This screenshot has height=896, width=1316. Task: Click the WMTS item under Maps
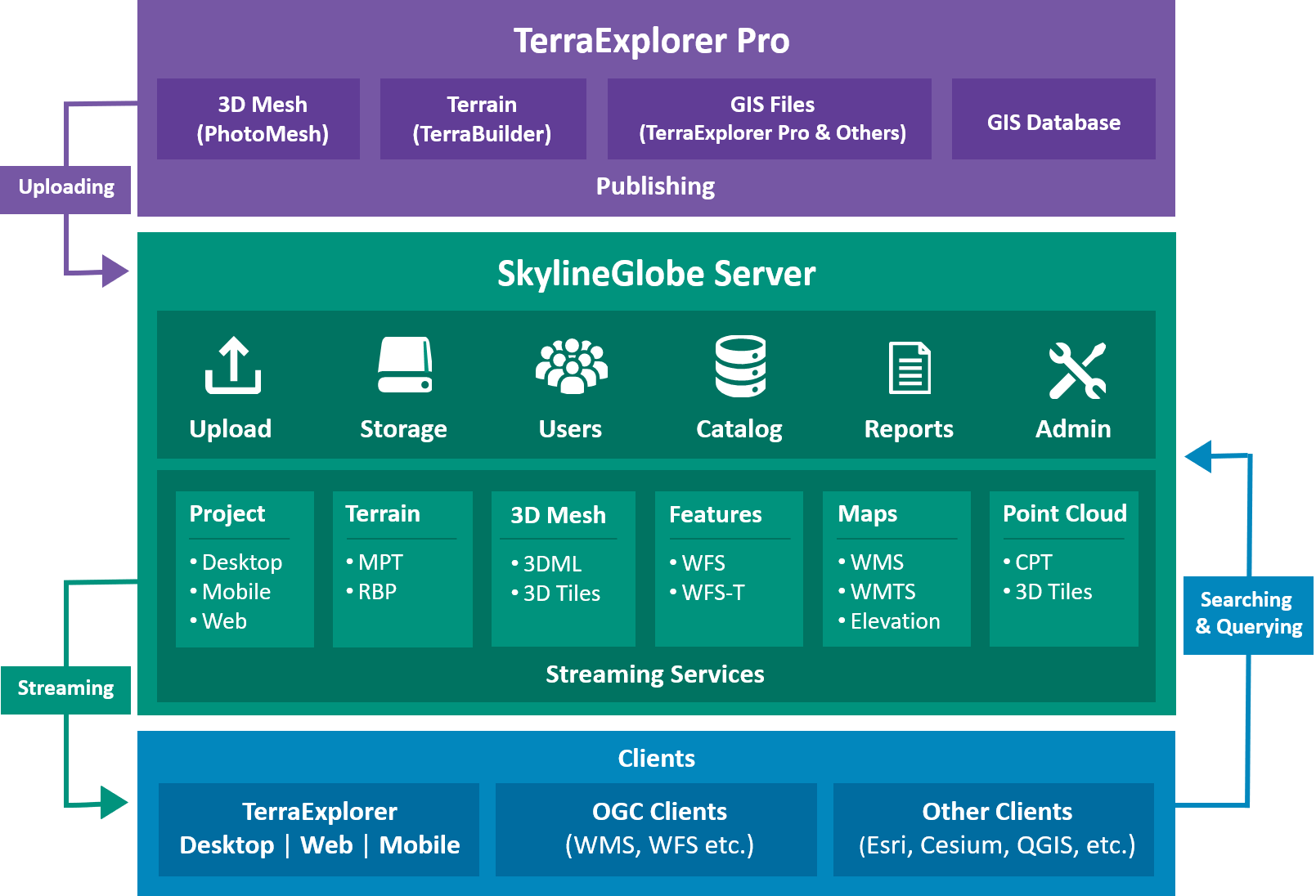tap(883, 592)
